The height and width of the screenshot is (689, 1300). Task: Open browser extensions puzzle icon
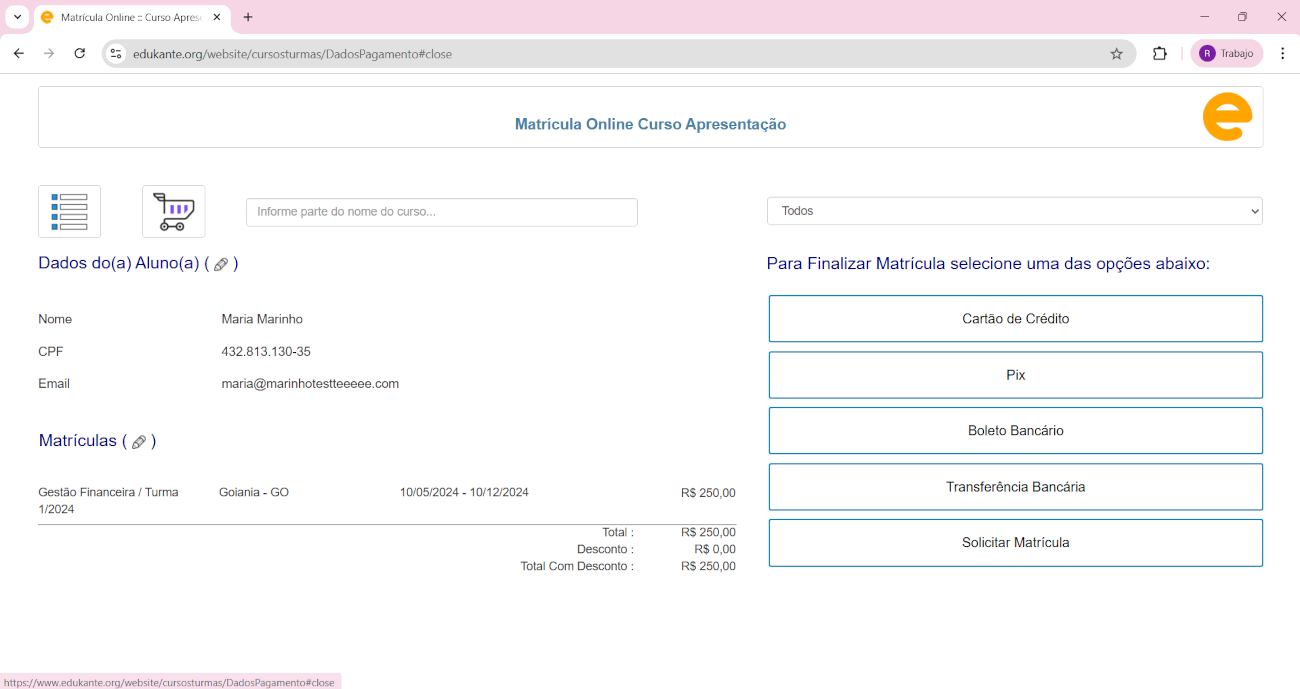[x=1160, y=54]
